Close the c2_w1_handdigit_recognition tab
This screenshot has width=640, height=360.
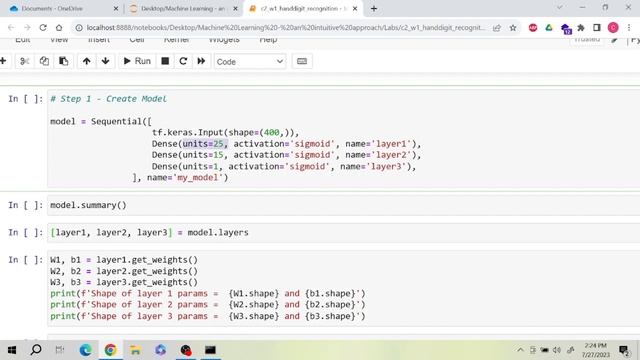point(355,9)
